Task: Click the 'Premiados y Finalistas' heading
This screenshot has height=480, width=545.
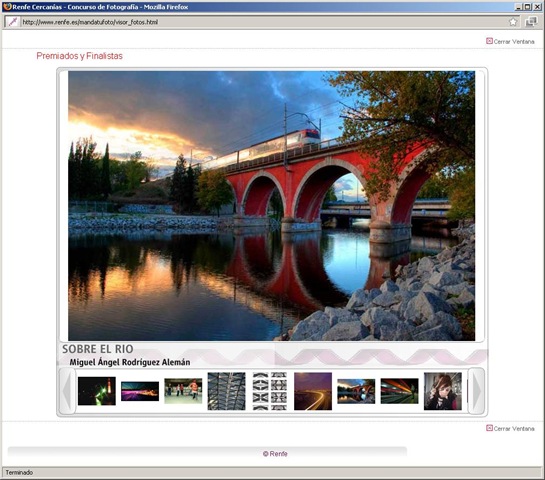Action: (80, 56)
